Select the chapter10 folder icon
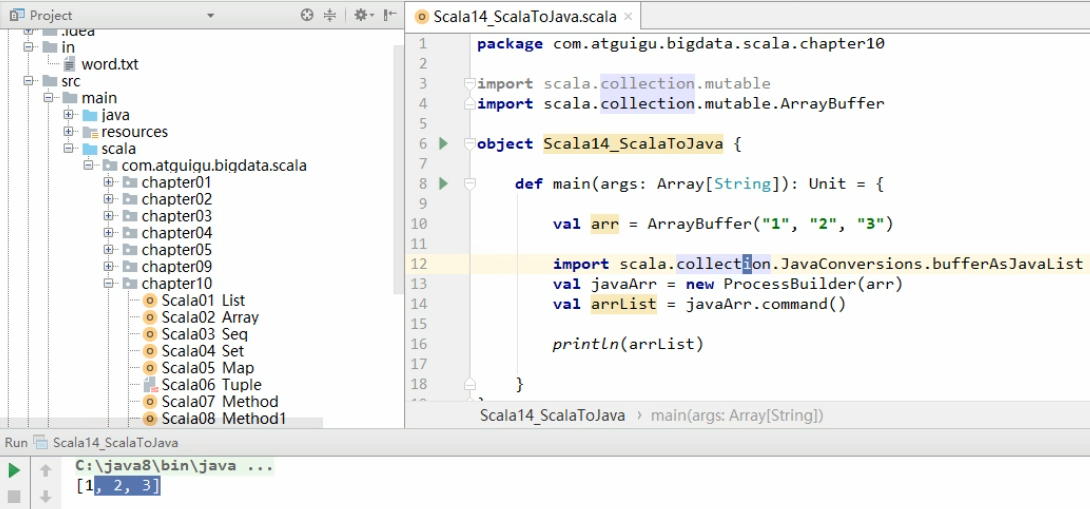 coord(130,283)
